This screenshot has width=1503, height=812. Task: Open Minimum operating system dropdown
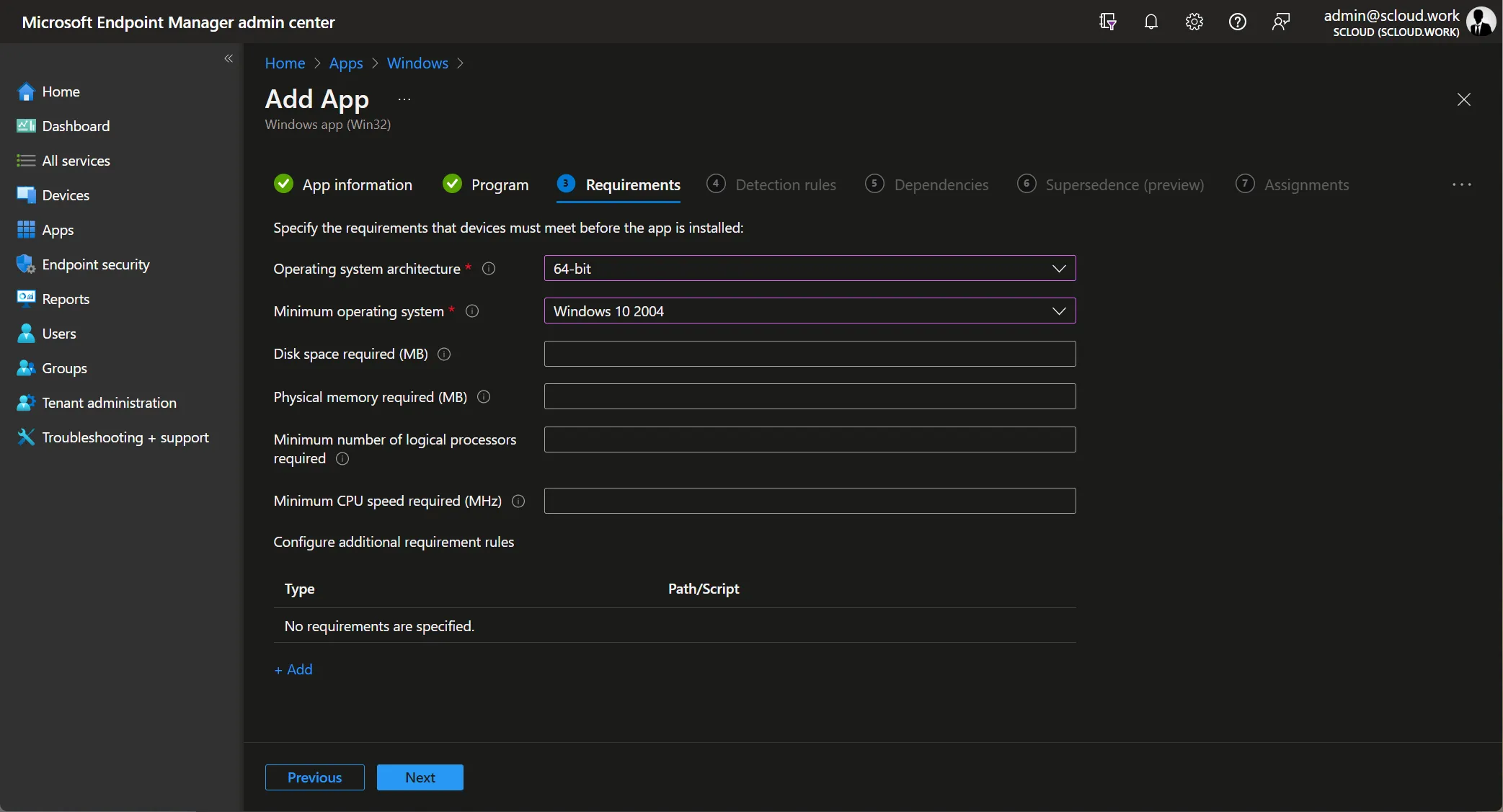(x=810, y=311)
